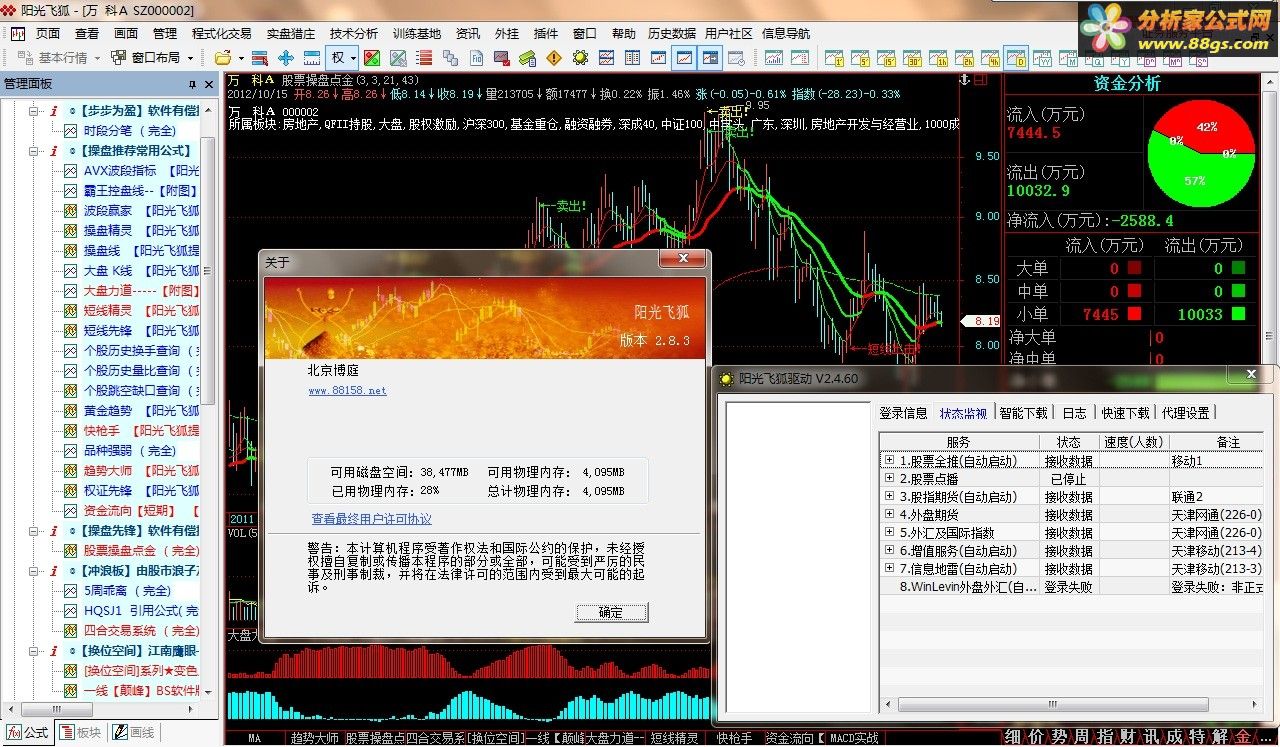The width and height of the screenshot is (1280, 747).
Task: Click the F10 document info icon
Action: [476, 58]
